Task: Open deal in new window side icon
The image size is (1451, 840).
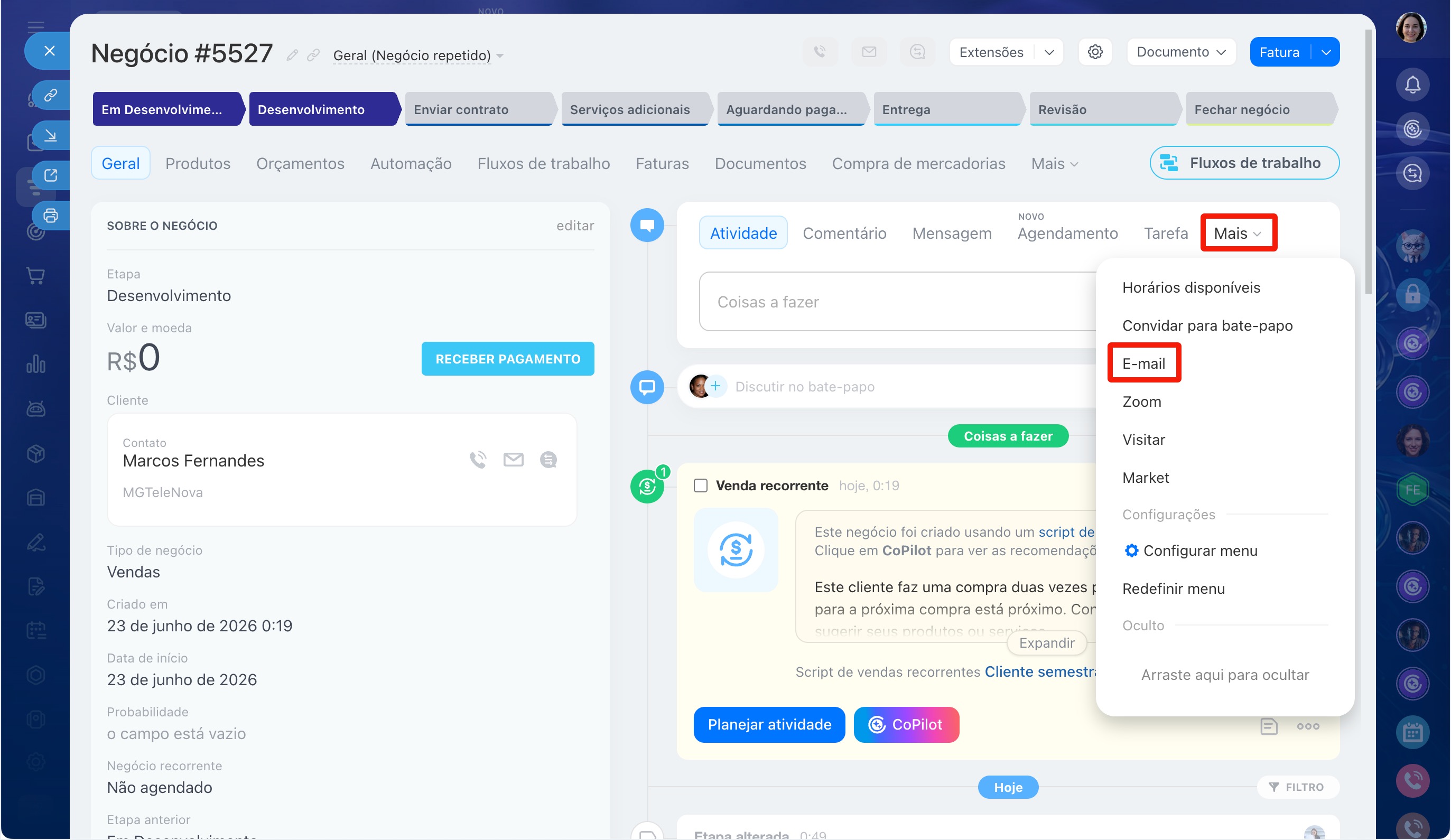Action: [x=51, y=175]
